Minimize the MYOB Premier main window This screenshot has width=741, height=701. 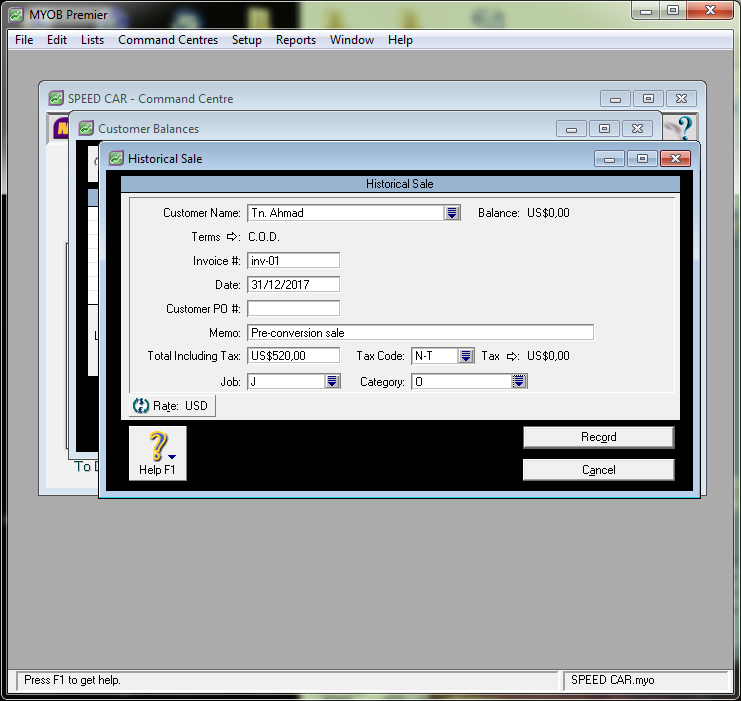[646, 10]
